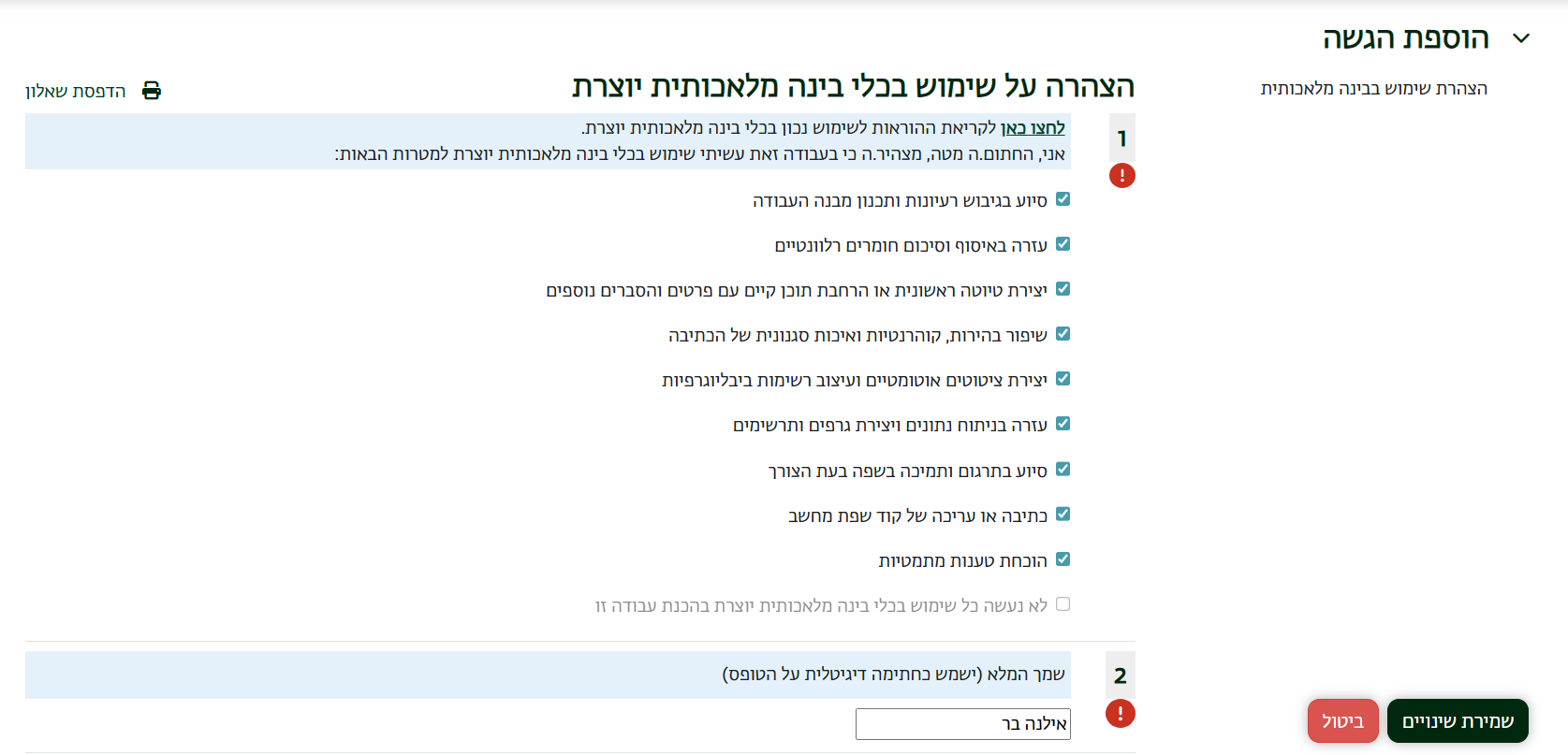Uncheck עזרה באיסוף וסיכום חומרים רלוונטיים
Viewport: 1568px width, 755px height.
1062,244
